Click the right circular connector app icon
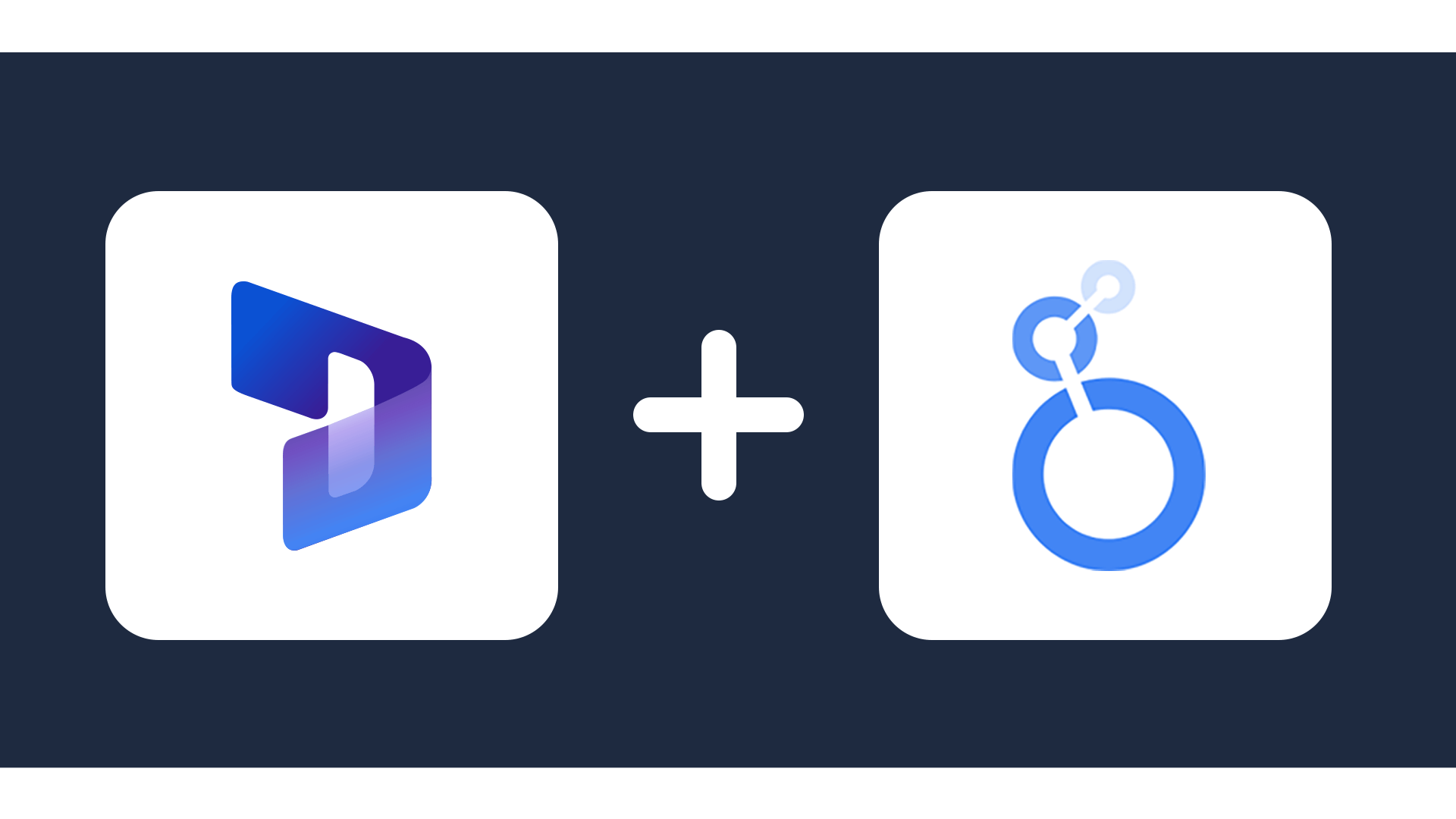 [x=1104, y=415]
